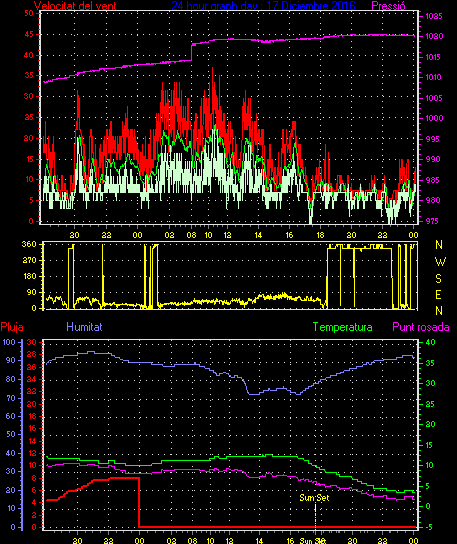Click the 'N' compass label beside the 360 line
457x544 pixels.
click(x=439, y=245)
